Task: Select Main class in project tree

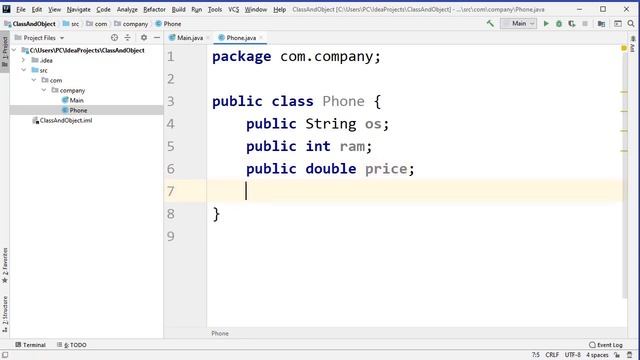Action: (76, 100)
